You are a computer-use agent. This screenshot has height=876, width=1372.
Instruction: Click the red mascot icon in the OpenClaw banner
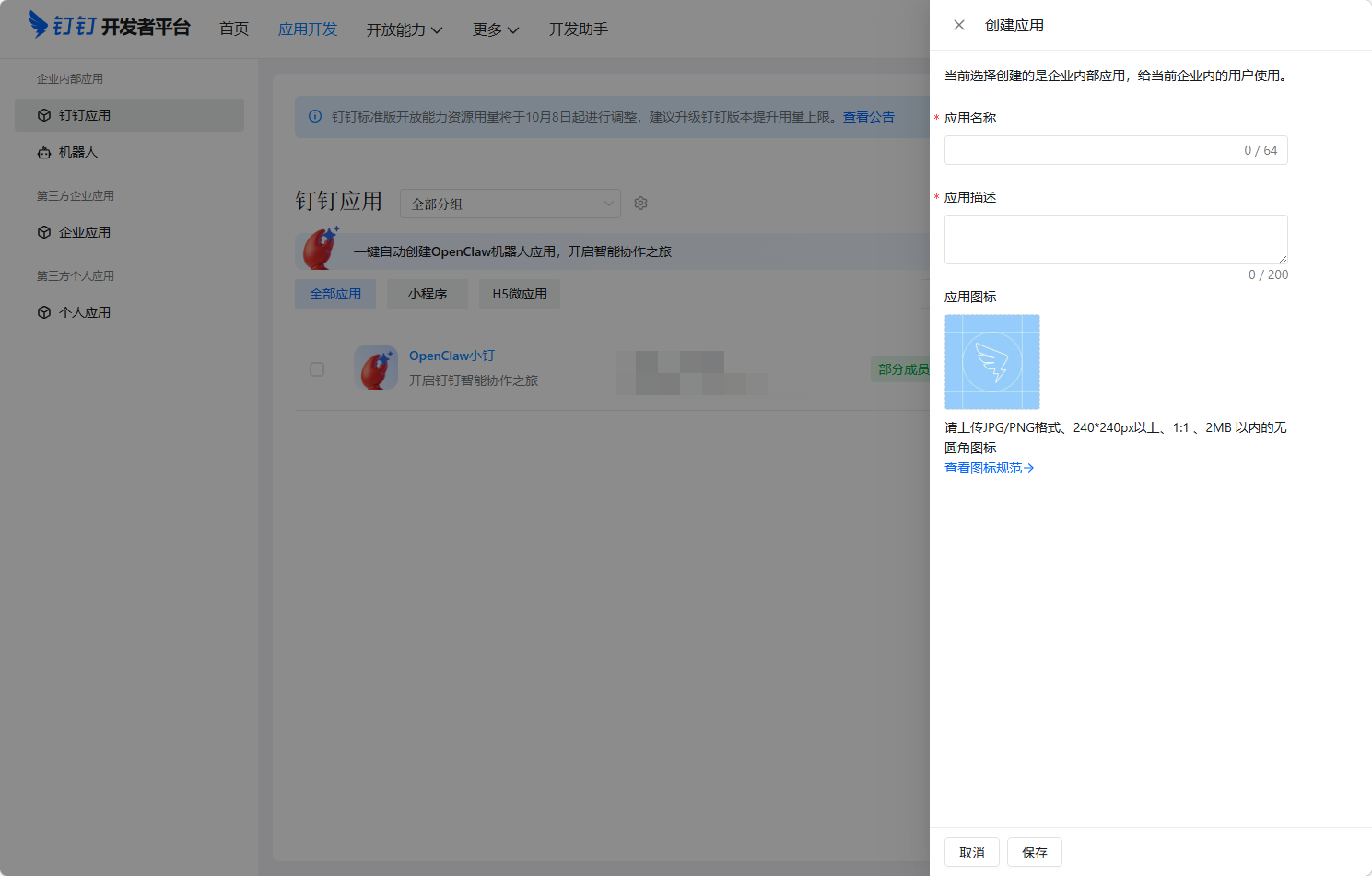coord(322,248)
